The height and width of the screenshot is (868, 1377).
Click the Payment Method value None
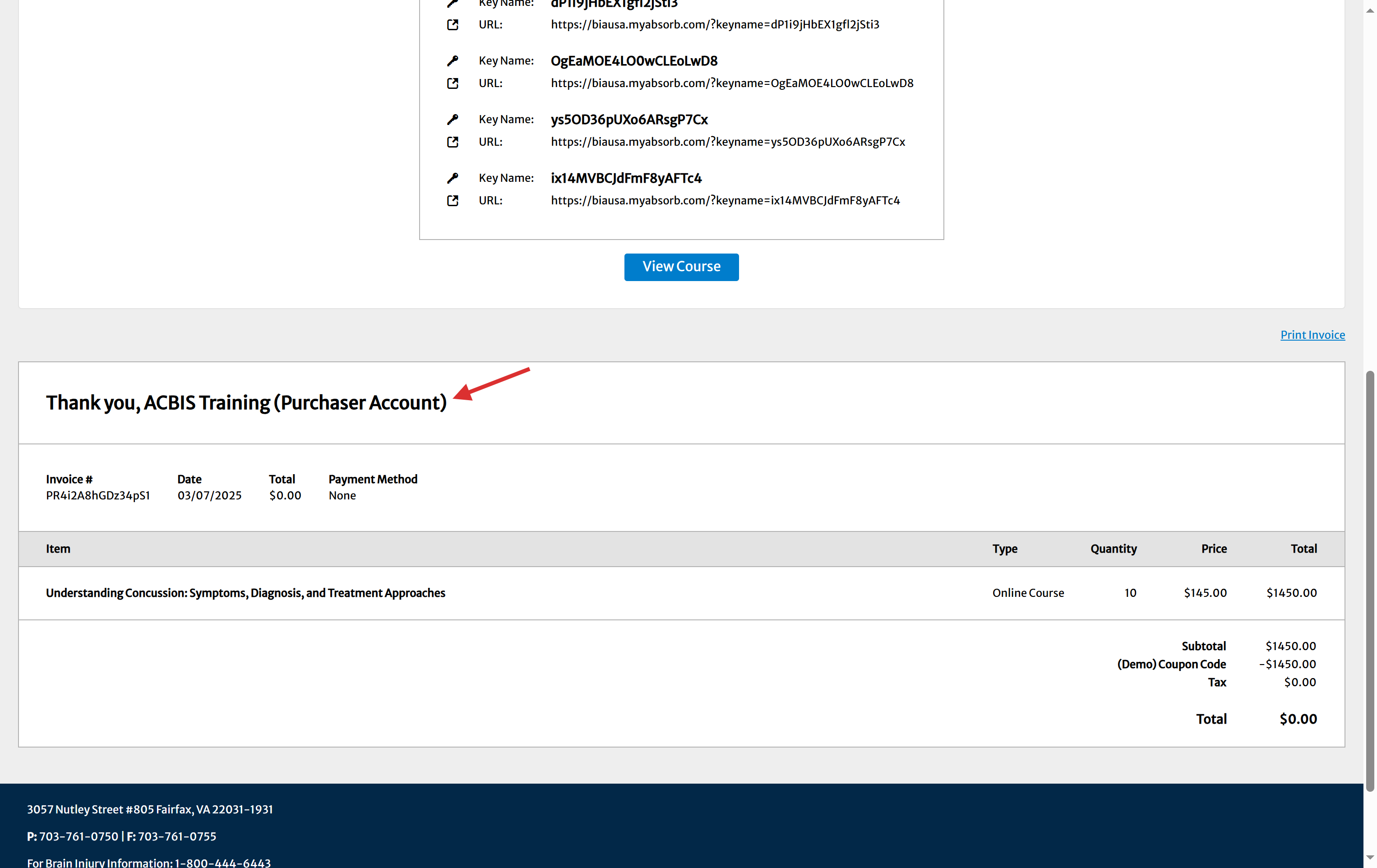tap(342, 495)
